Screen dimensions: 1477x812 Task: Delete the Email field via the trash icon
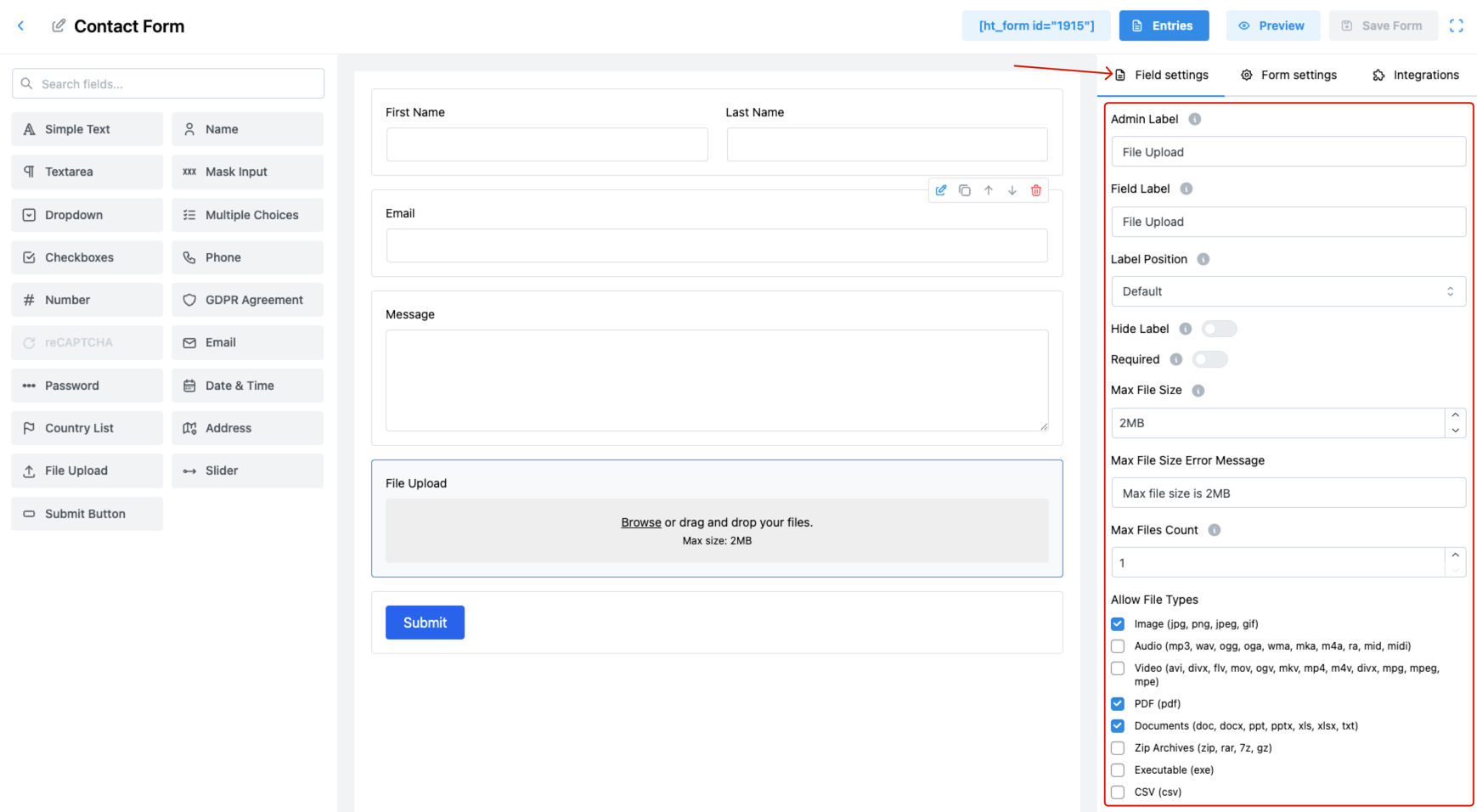pyautogui.click(x=1036, y=190)
